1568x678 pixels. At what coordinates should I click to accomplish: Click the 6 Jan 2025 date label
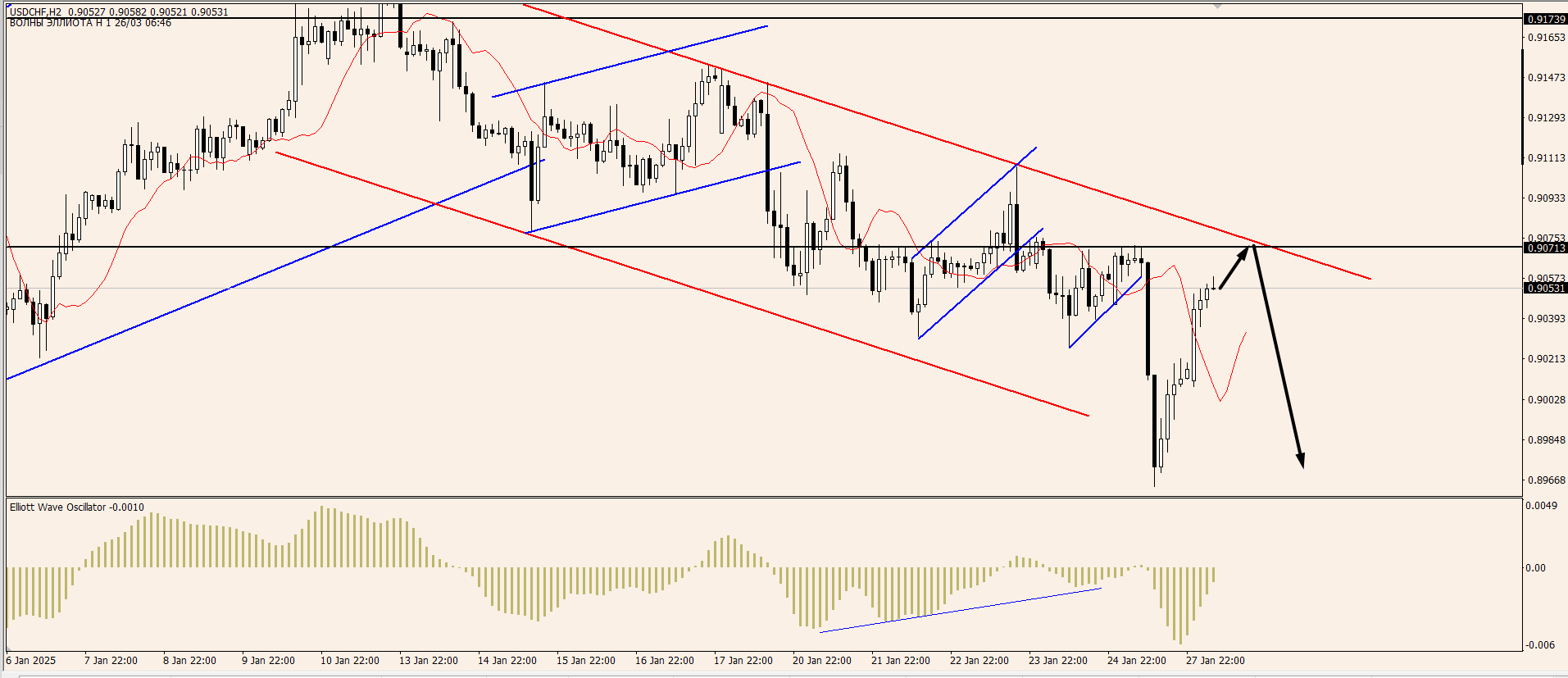pyautogui.click(x=31, y=661)
